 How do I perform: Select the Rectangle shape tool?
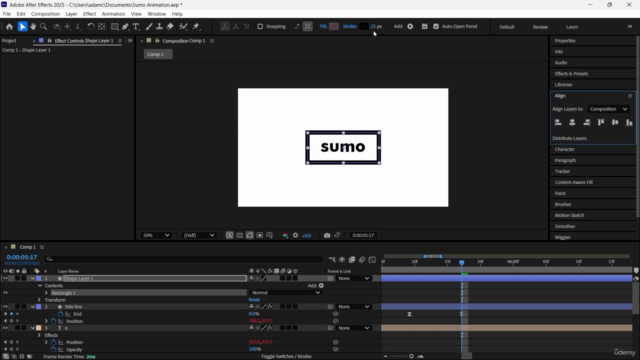[x=115, y=27]
